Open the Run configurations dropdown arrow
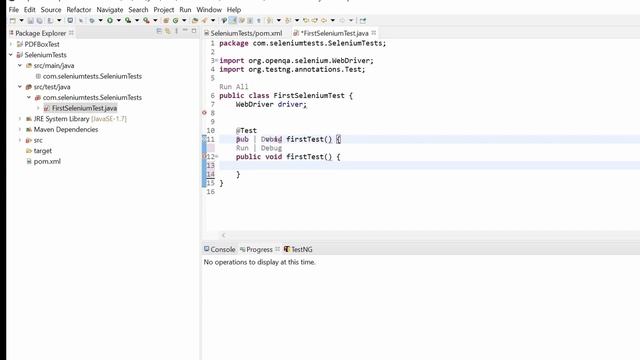 click(119, 20)
